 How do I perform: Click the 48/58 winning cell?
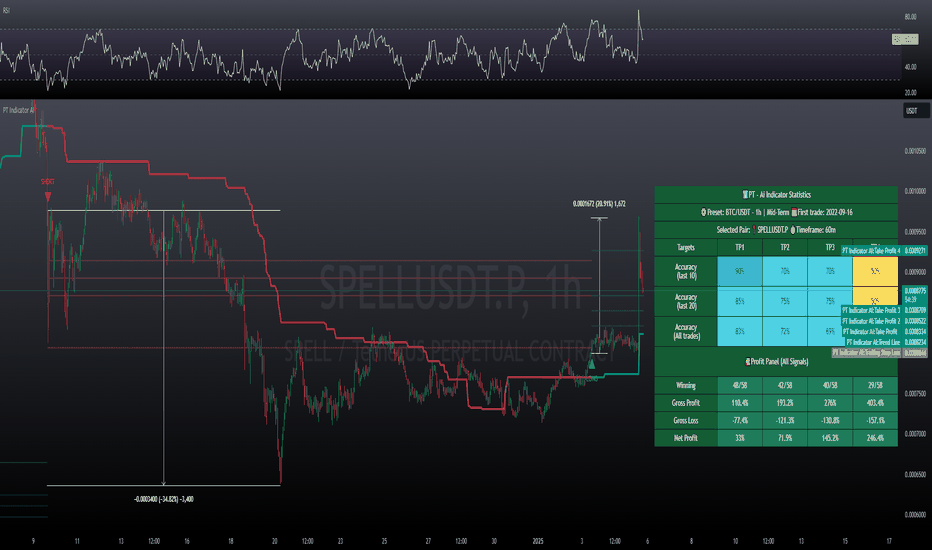[740, 385]
